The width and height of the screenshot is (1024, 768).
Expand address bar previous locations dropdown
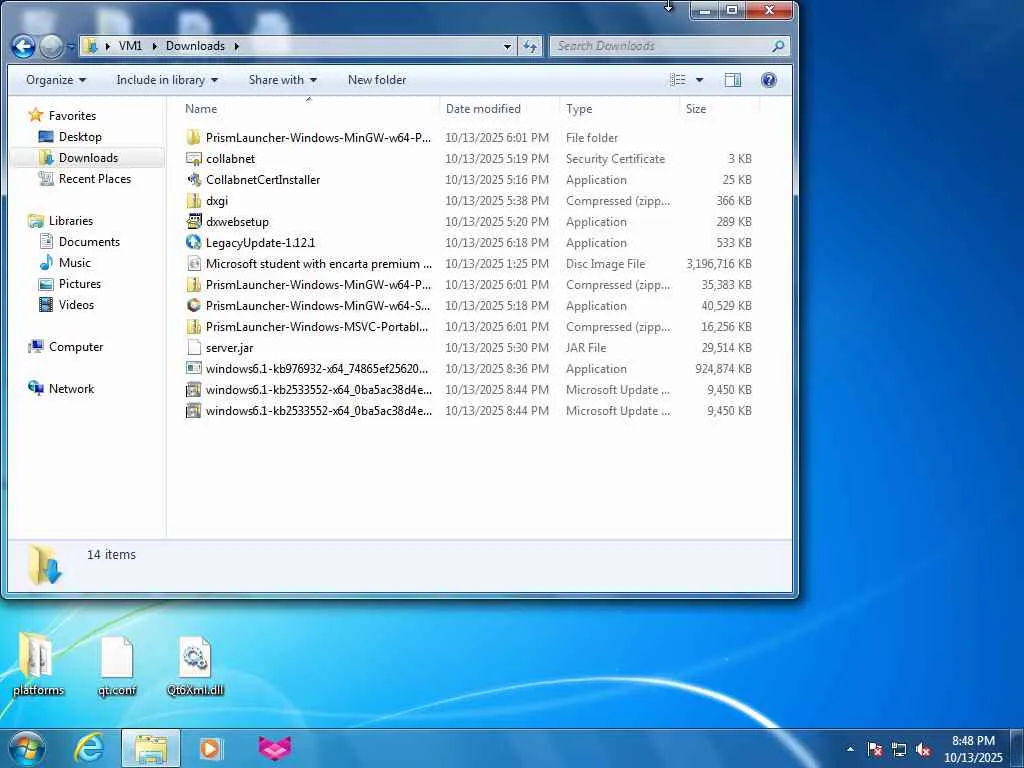(x=507, y=46)
